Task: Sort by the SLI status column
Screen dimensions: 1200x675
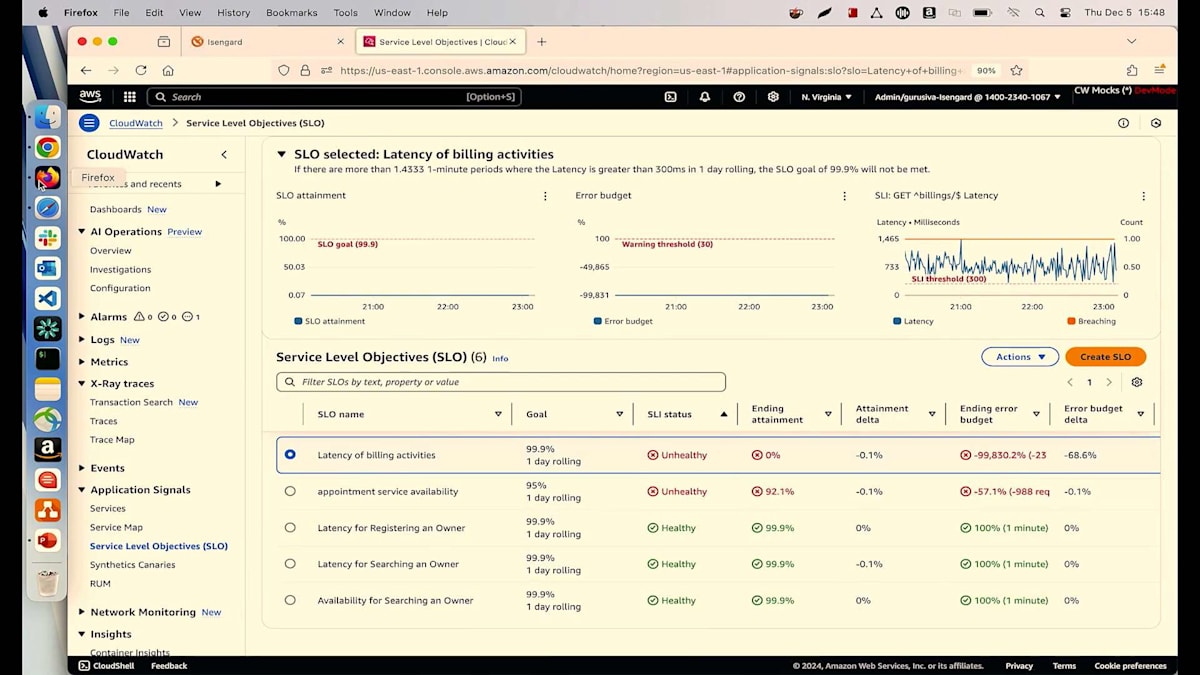Action: pyautogui.click(x=724, y=414)
